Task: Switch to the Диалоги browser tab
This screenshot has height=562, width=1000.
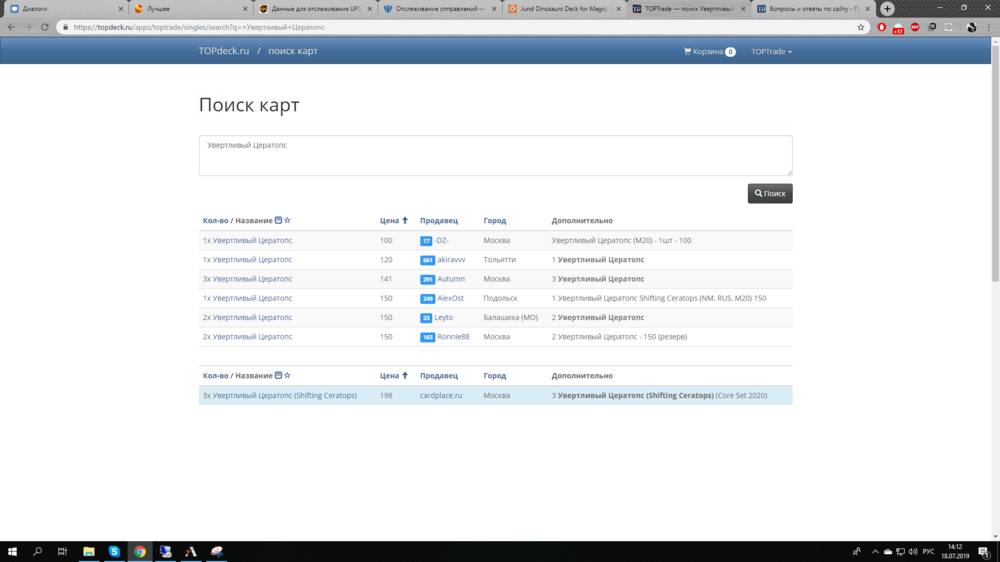Action: 60,8
